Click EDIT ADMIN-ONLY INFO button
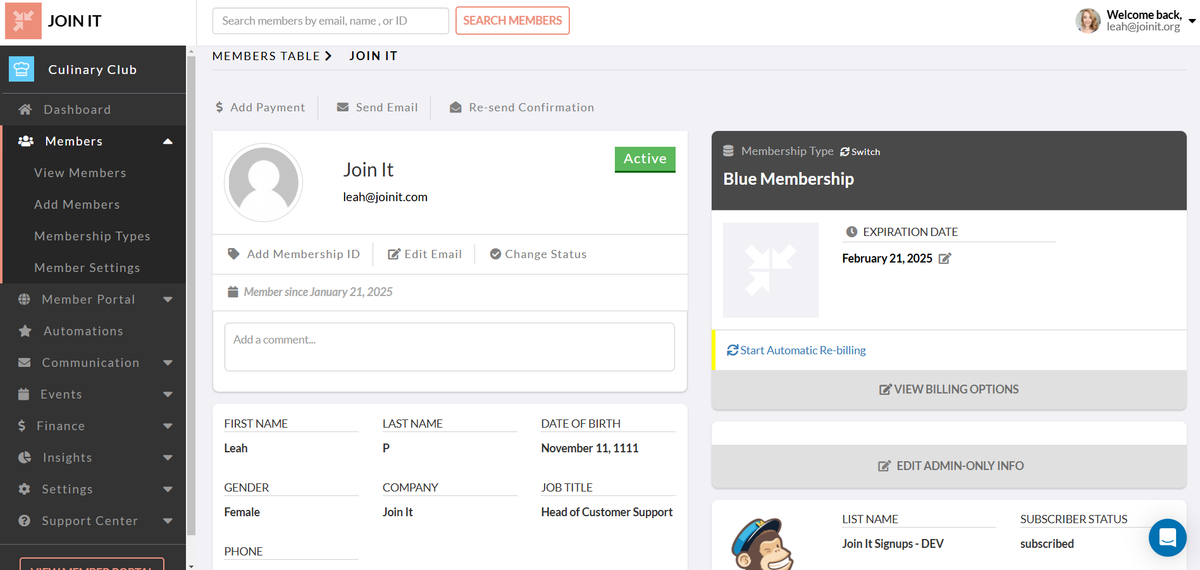 (949, 466)
